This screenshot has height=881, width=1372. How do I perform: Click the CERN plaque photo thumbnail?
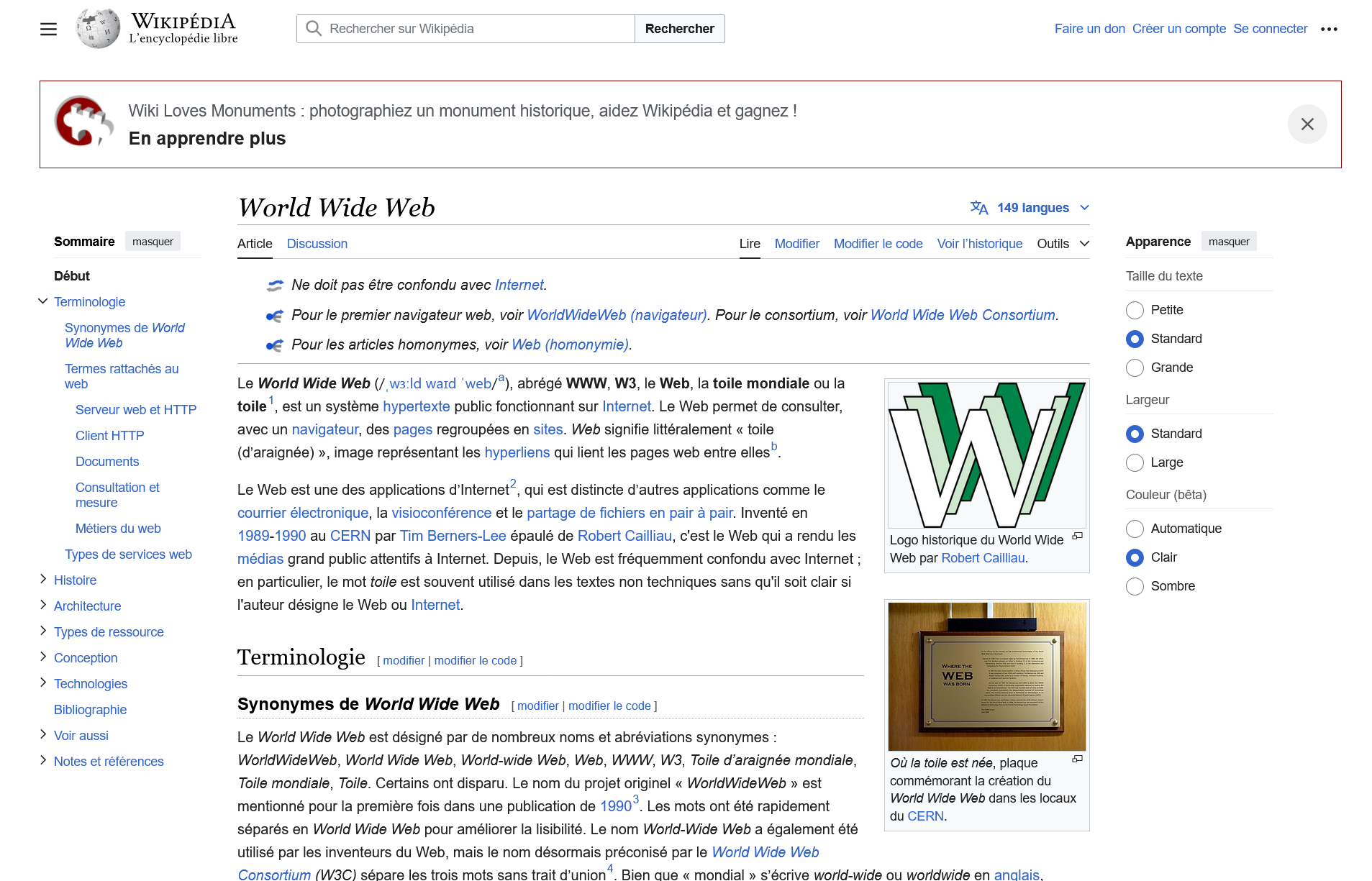coord(986,676)
